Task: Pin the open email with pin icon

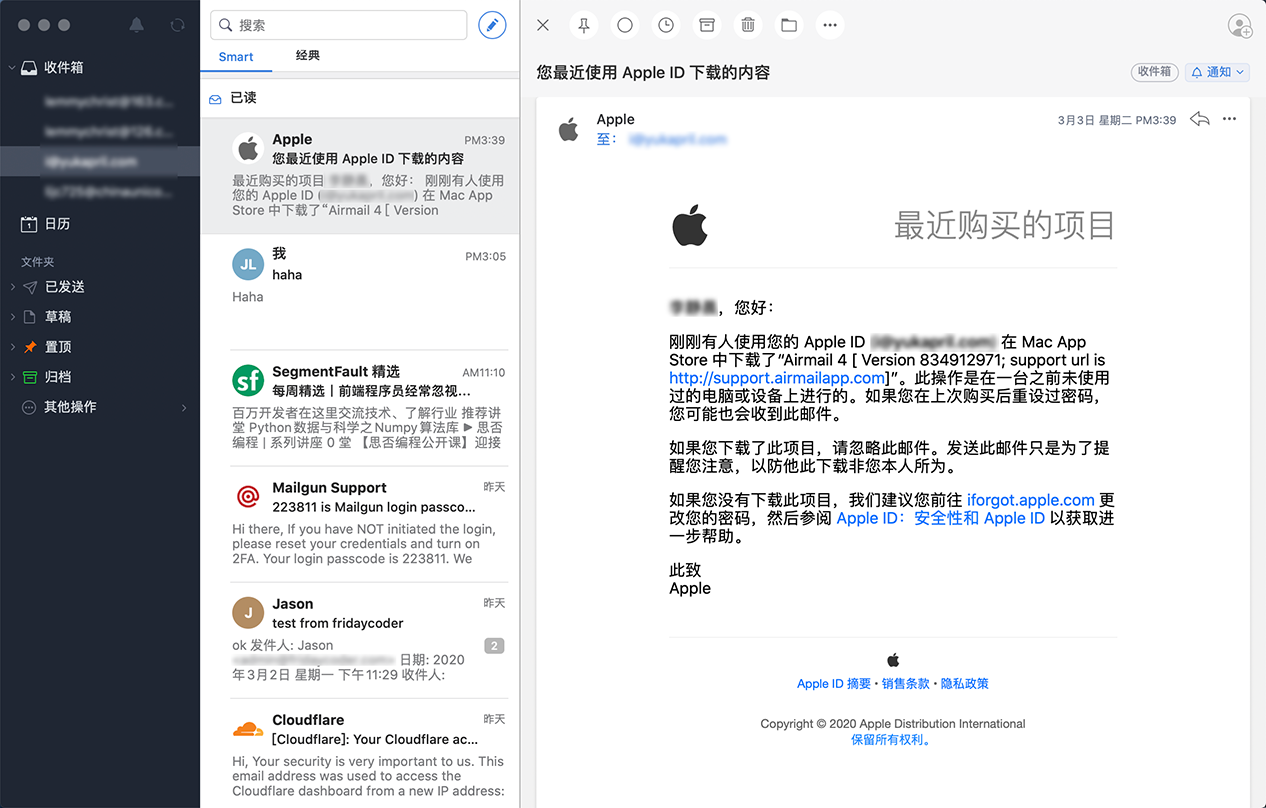Action: click(x=584, y=25)
